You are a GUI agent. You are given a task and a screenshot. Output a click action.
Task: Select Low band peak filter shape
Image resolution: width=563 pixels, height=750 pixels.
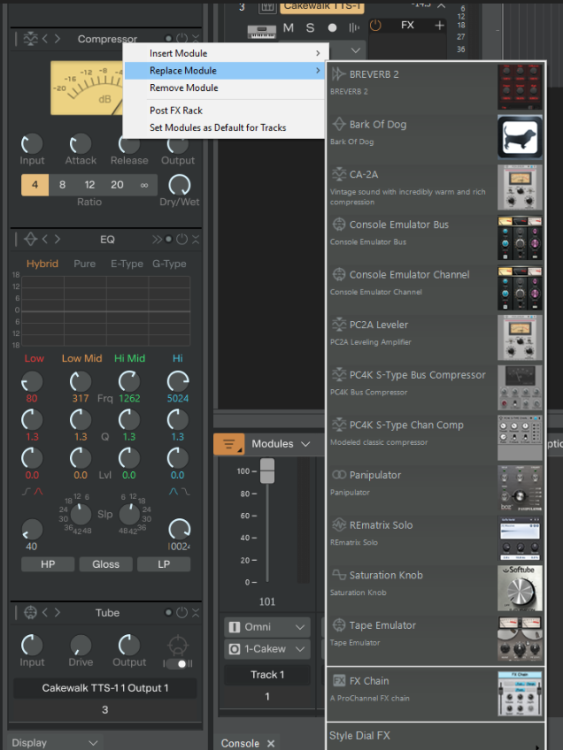pos(39,491)
